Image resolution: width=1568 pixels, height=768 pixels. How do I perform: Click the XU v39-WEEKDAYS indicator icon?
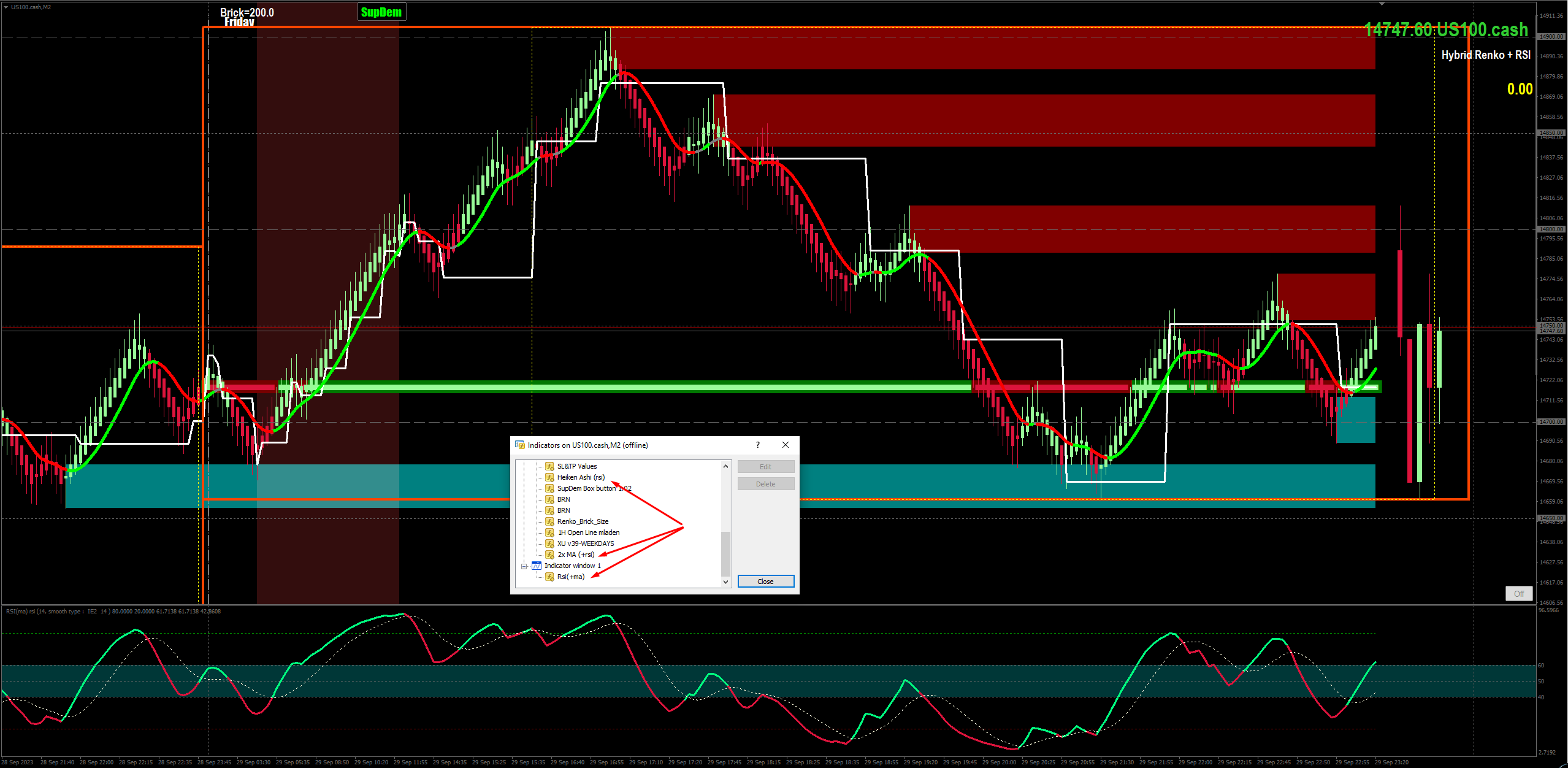(549, 543)
